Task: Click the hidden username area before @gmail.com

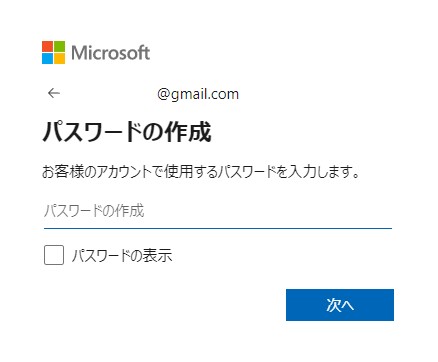Action: [x=110, y=94]
